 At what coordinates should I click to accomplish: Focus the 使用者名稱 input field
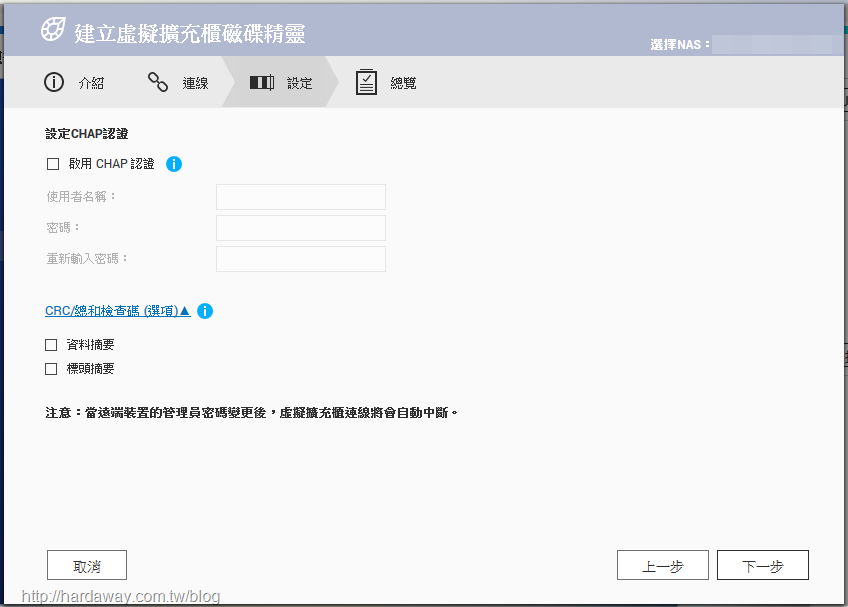point(301,197)
